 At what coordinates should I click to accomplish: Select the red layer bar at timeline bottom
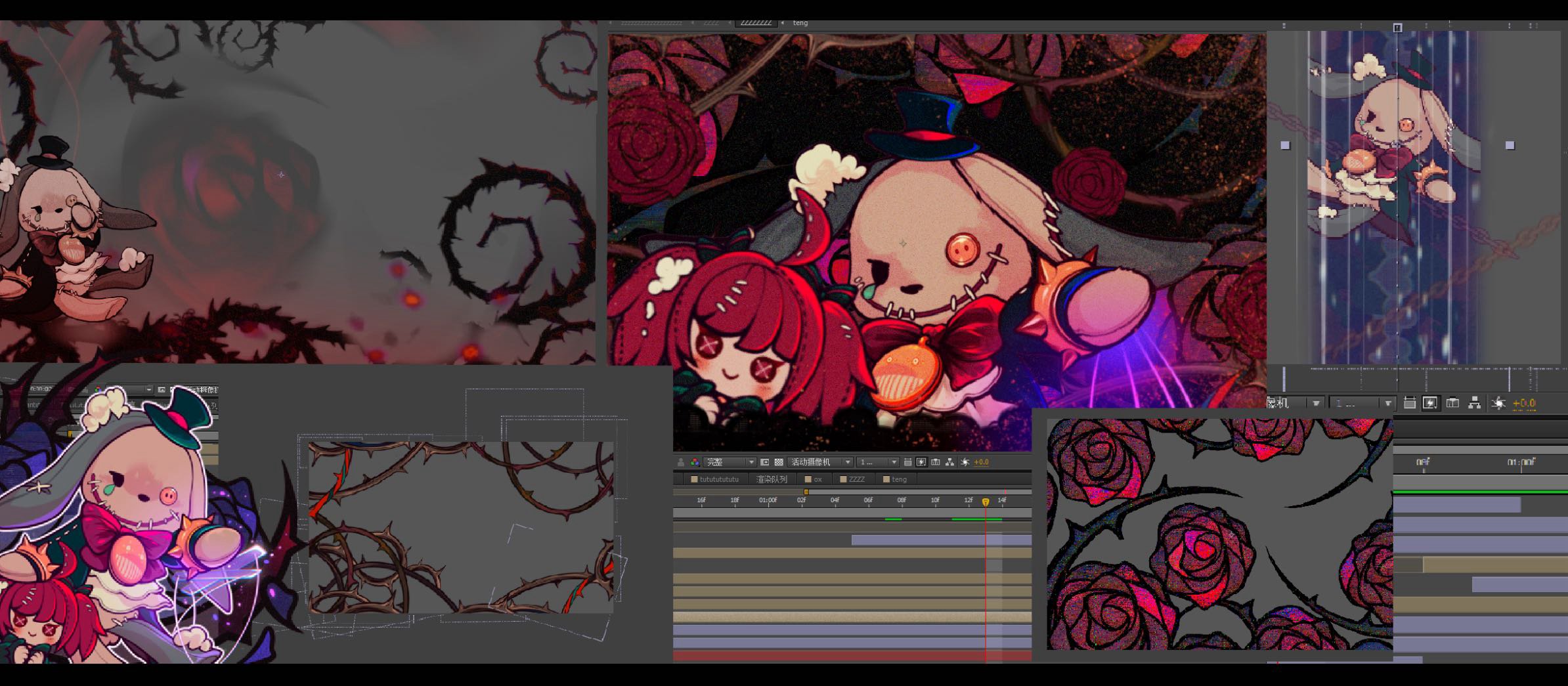click(x=852, y=656)
